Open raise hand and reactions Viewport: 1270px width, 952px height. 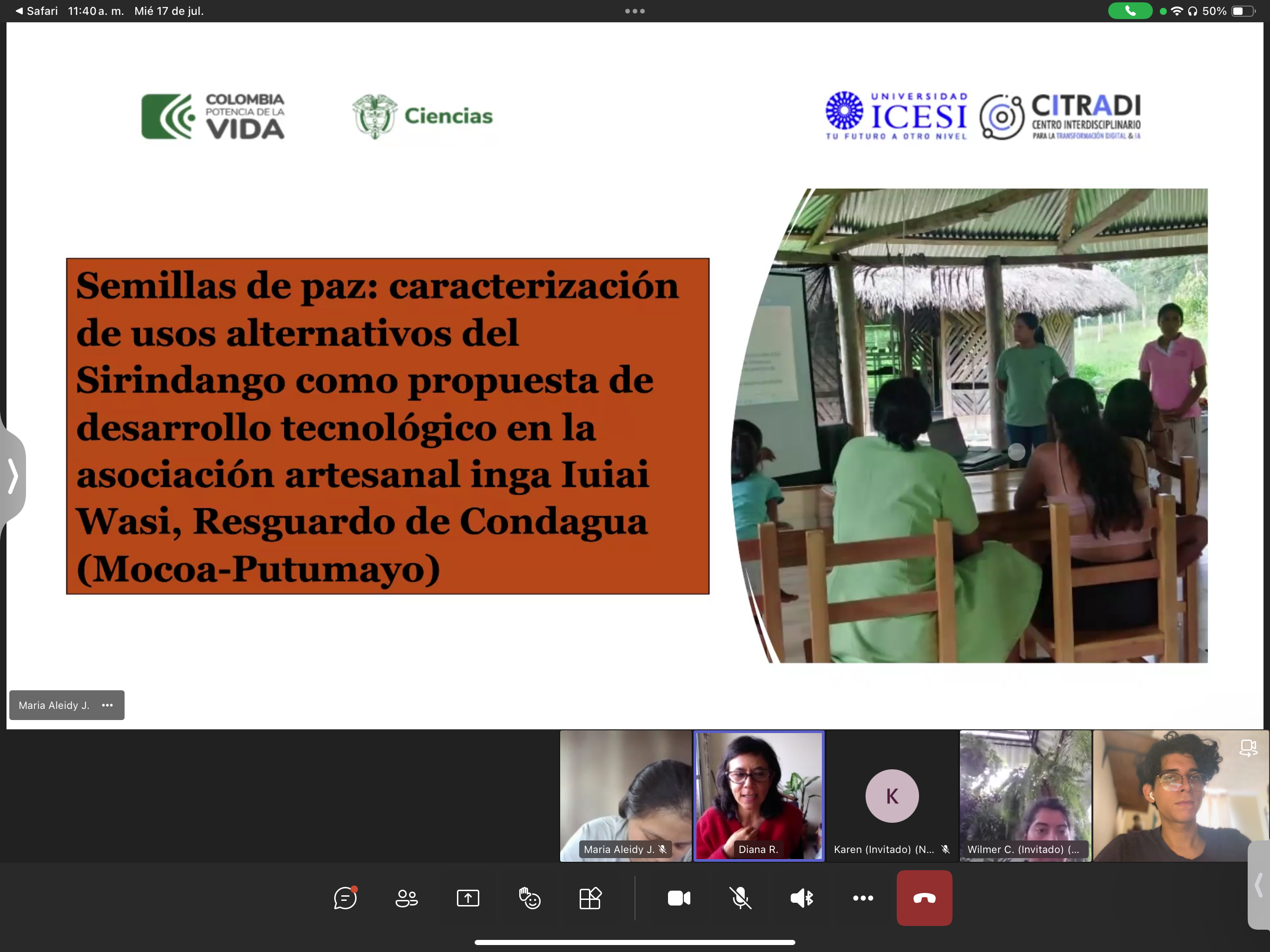(x=529, y=898)
